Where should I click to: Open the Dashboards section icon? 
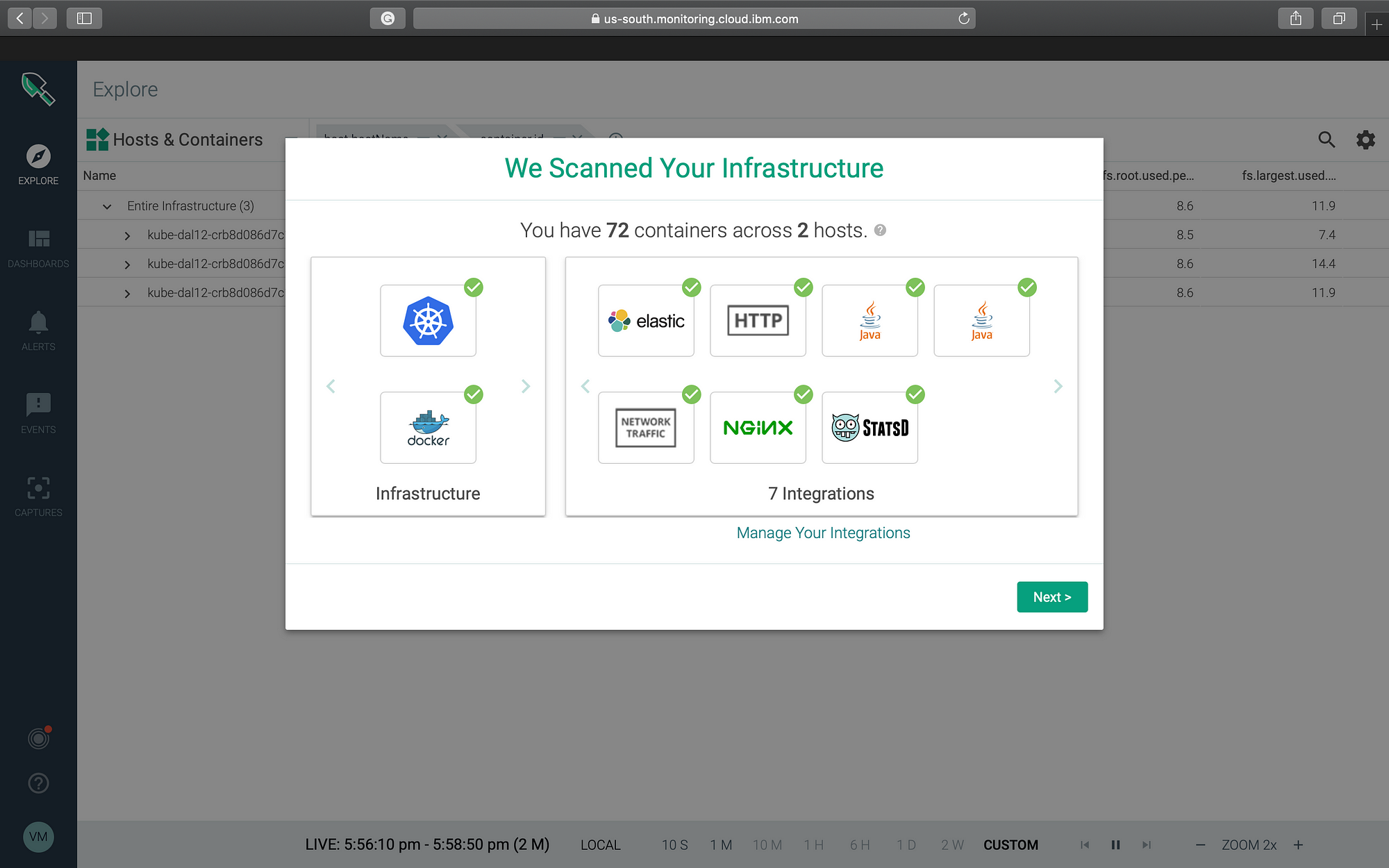coord(38,239)
